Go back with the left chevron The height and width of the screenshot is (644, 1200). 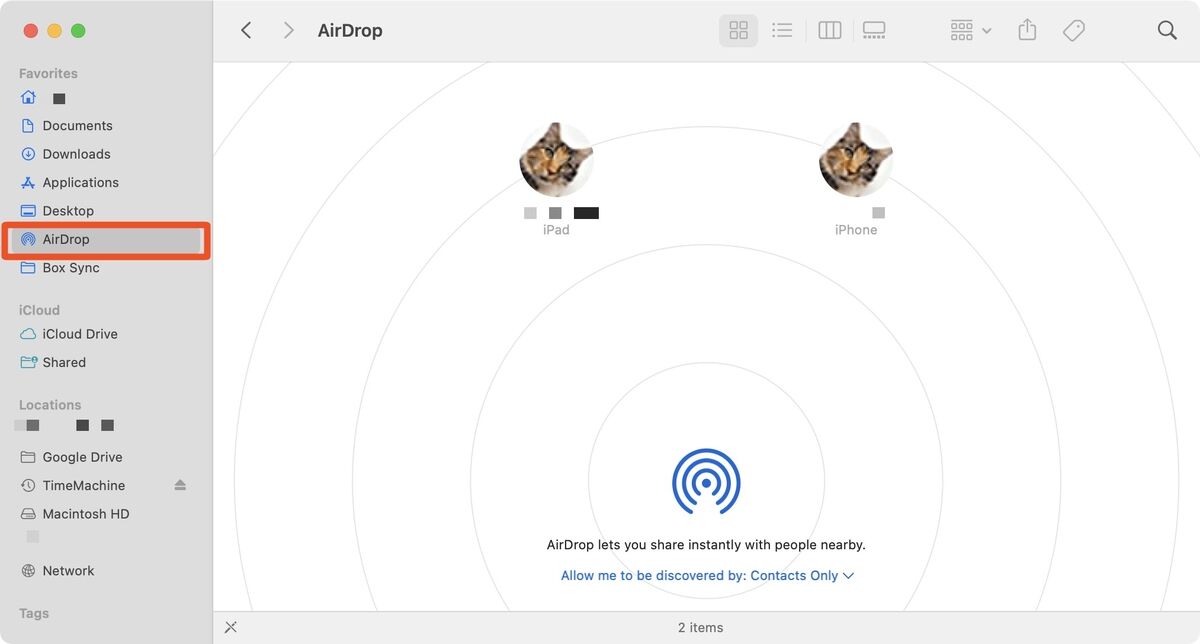tap(246, 30)
